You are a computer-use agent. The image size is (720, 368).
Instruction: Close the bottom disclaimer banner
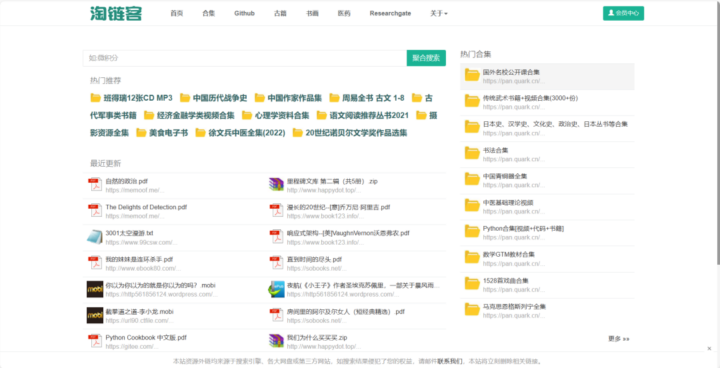(709, 349)
